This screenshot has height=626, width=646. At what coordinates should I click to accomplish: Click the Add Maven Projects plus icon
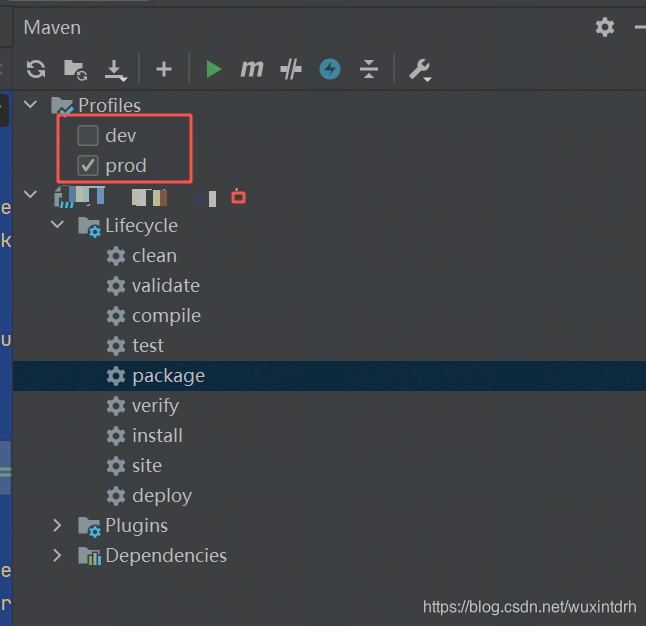[164, 69]
